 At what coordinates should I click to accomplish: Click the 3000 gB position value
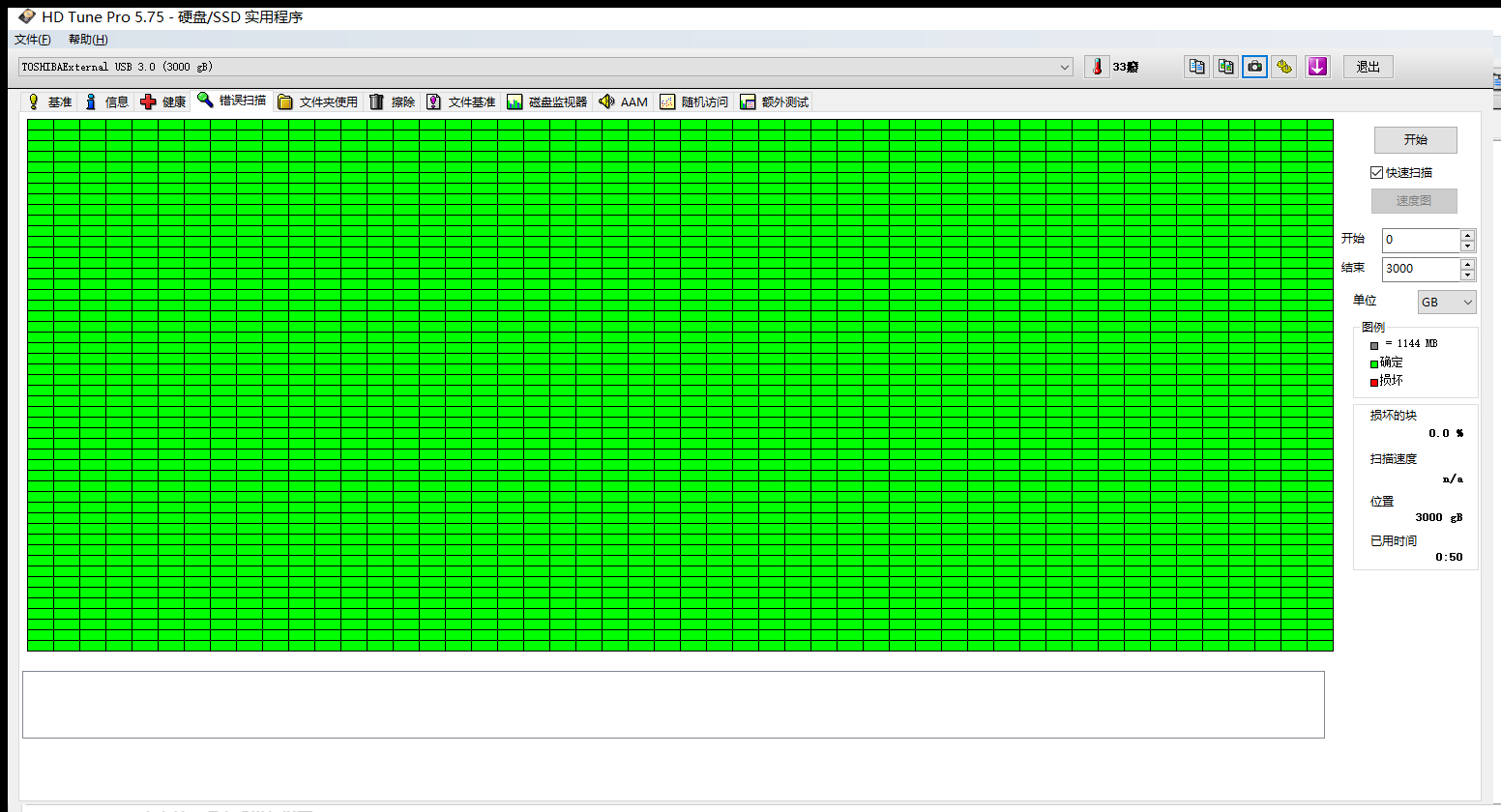pos(1439,517)
